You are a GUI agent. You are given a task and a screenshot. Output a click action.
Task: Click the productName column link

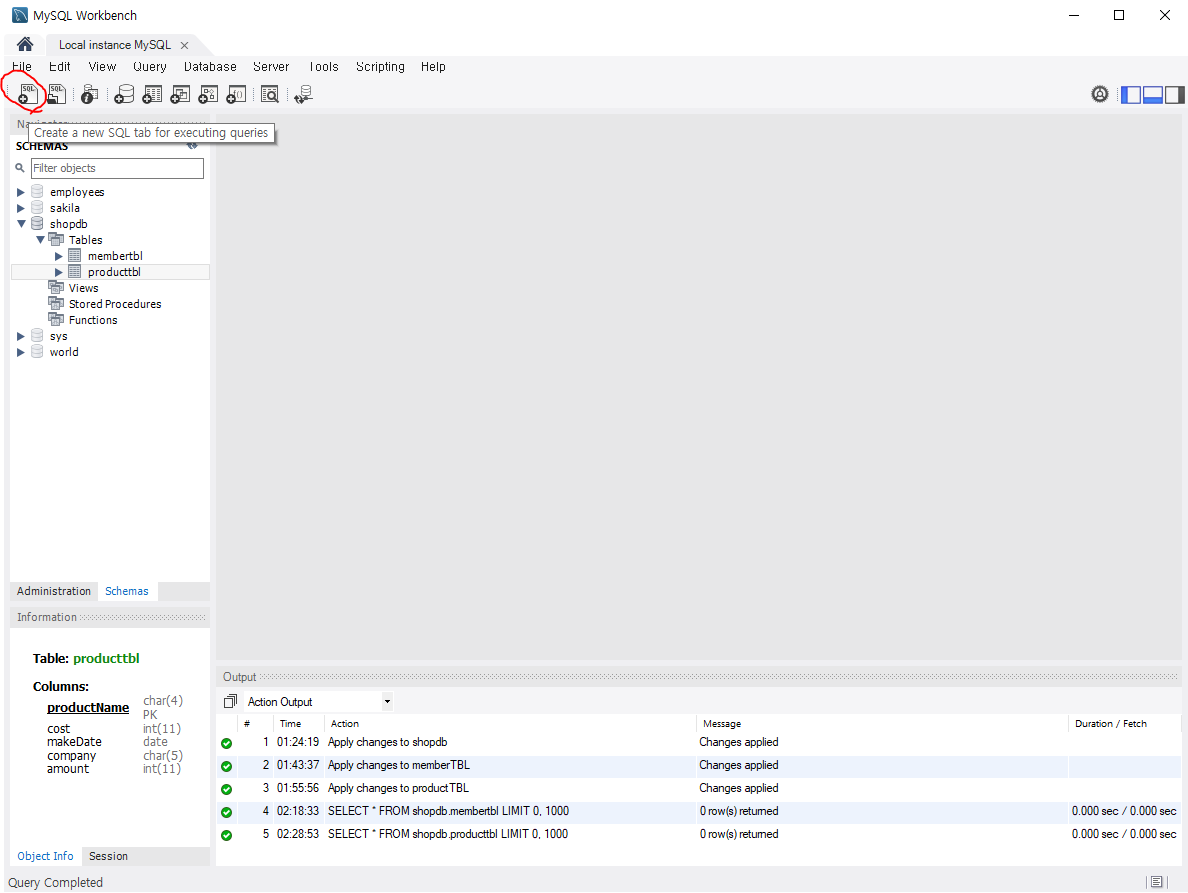pos(88,707)
